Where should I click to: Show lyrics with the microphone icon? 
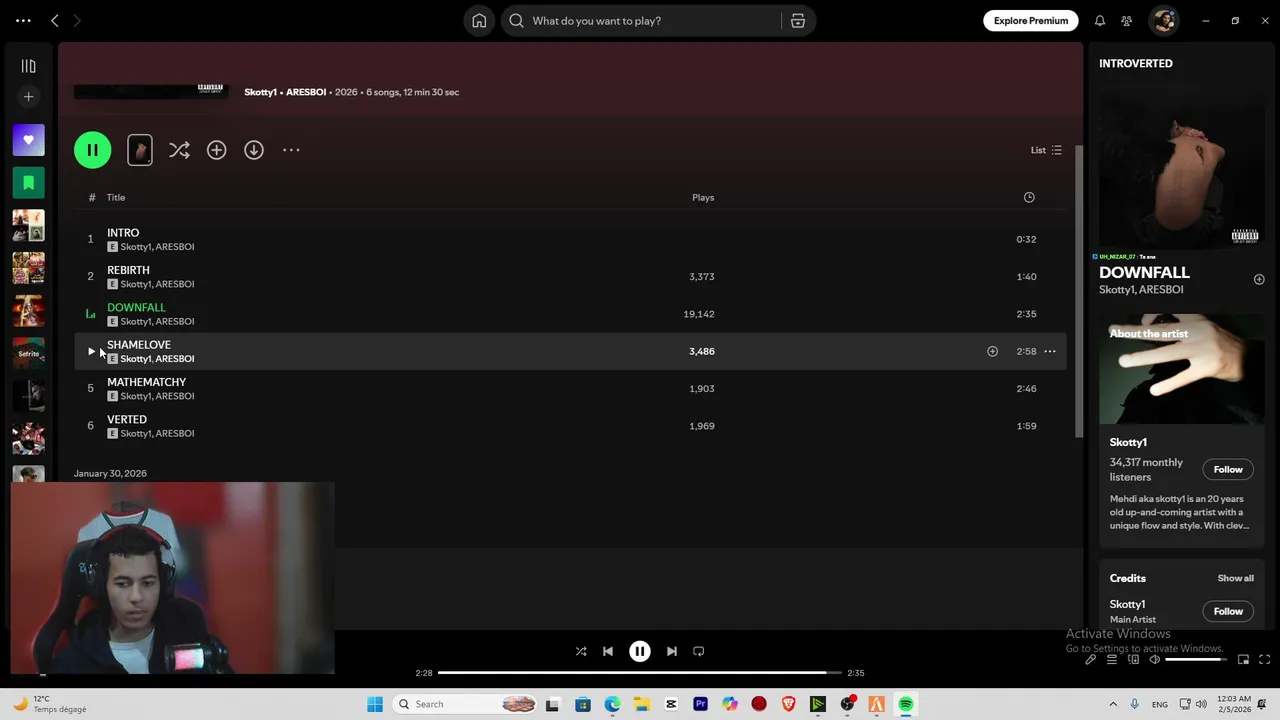click(x=1091, y=659)
